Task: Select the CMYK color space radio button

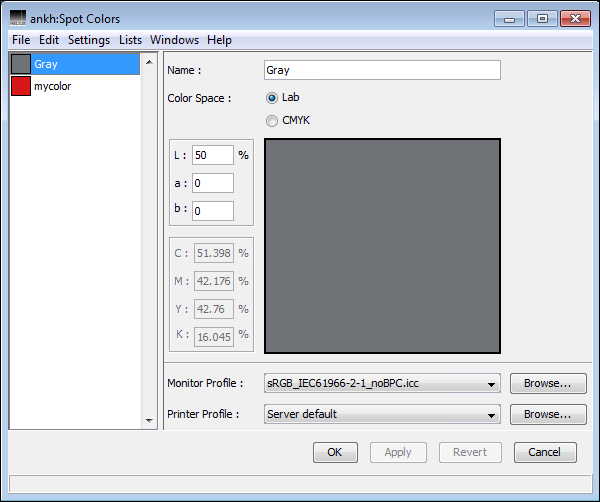Action: (x=272, y=121)
